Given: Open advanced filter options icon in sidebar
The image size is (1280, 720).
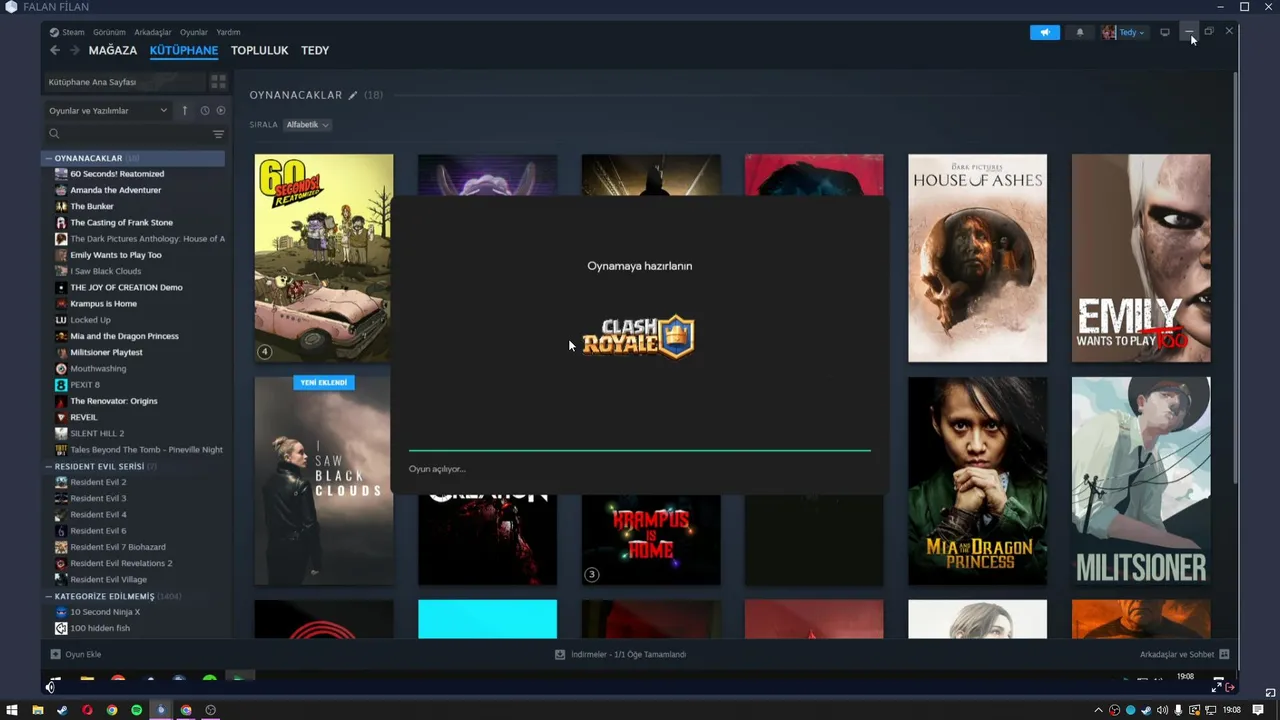Looking at the screenshot, I should (x=218, y=134).
